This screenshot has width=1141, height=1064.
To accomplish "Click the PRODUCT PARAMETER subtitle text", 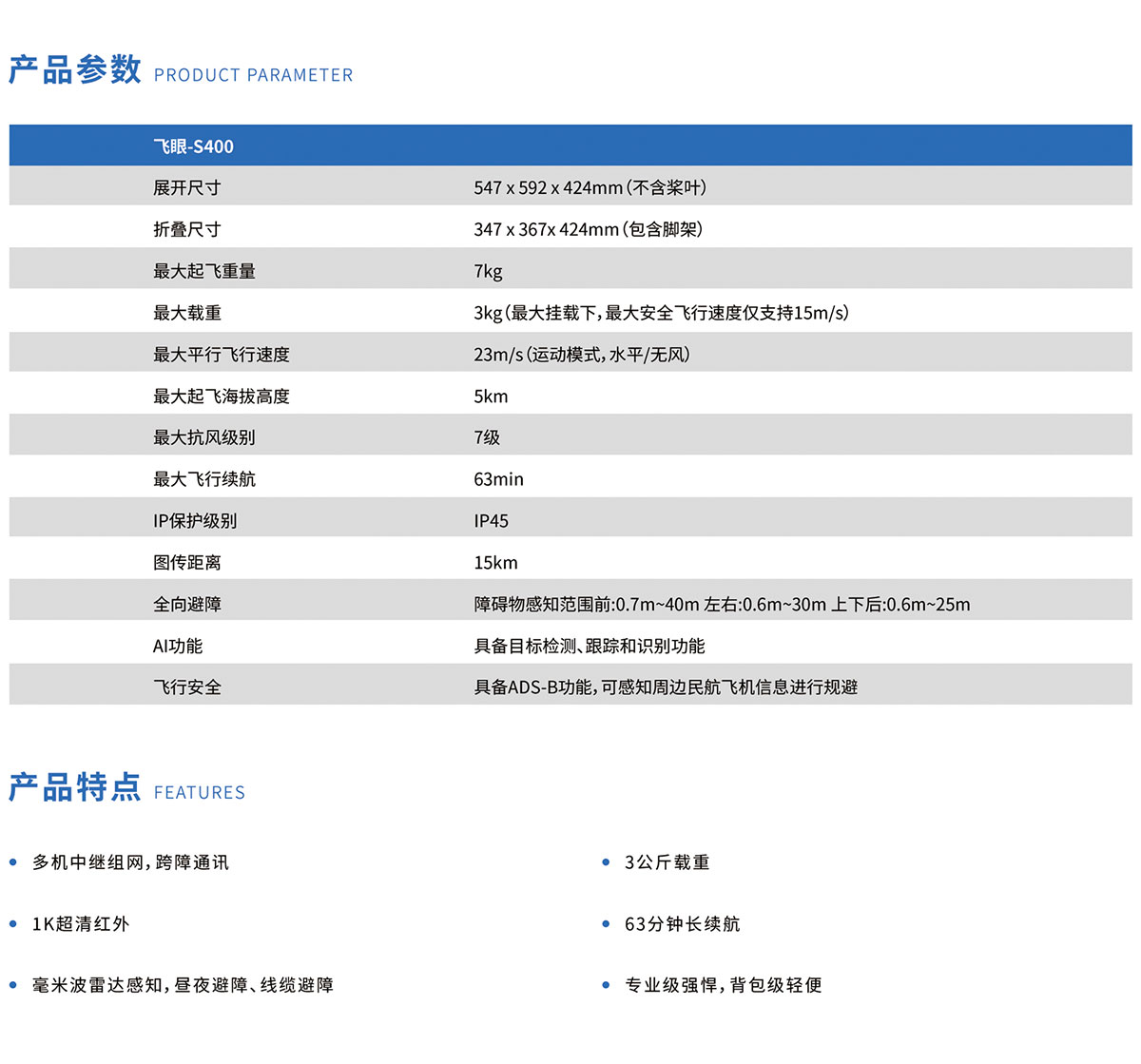I will pyautogui.click(x=253, y=75).
